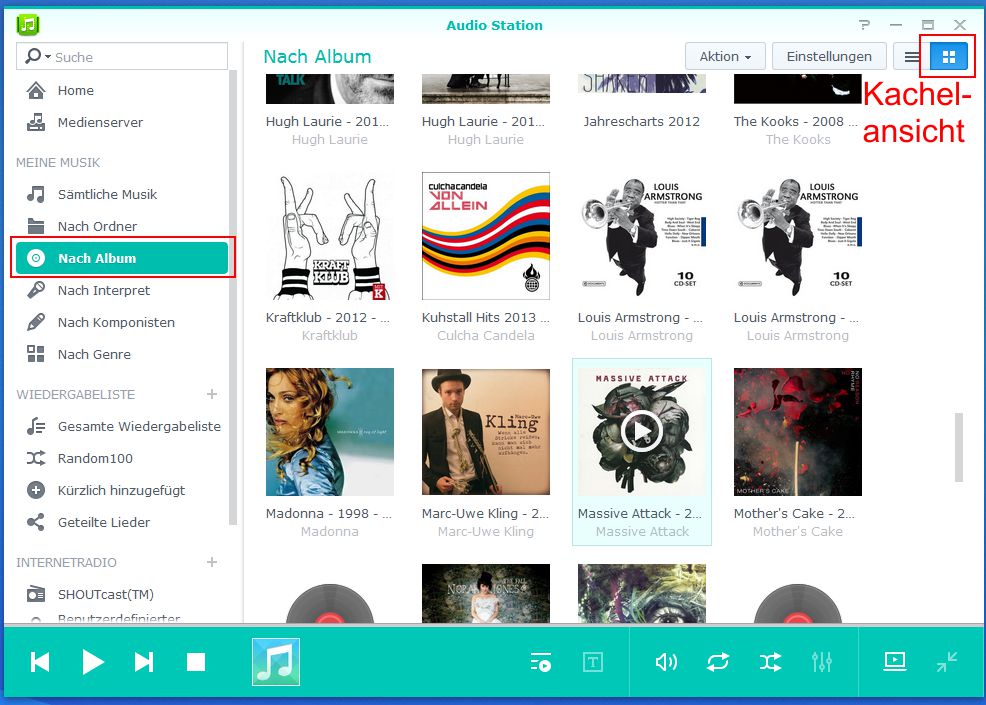Open Kürzlich hinzugefügt
Screen dimensions: 986x705
tap(122, 491)
